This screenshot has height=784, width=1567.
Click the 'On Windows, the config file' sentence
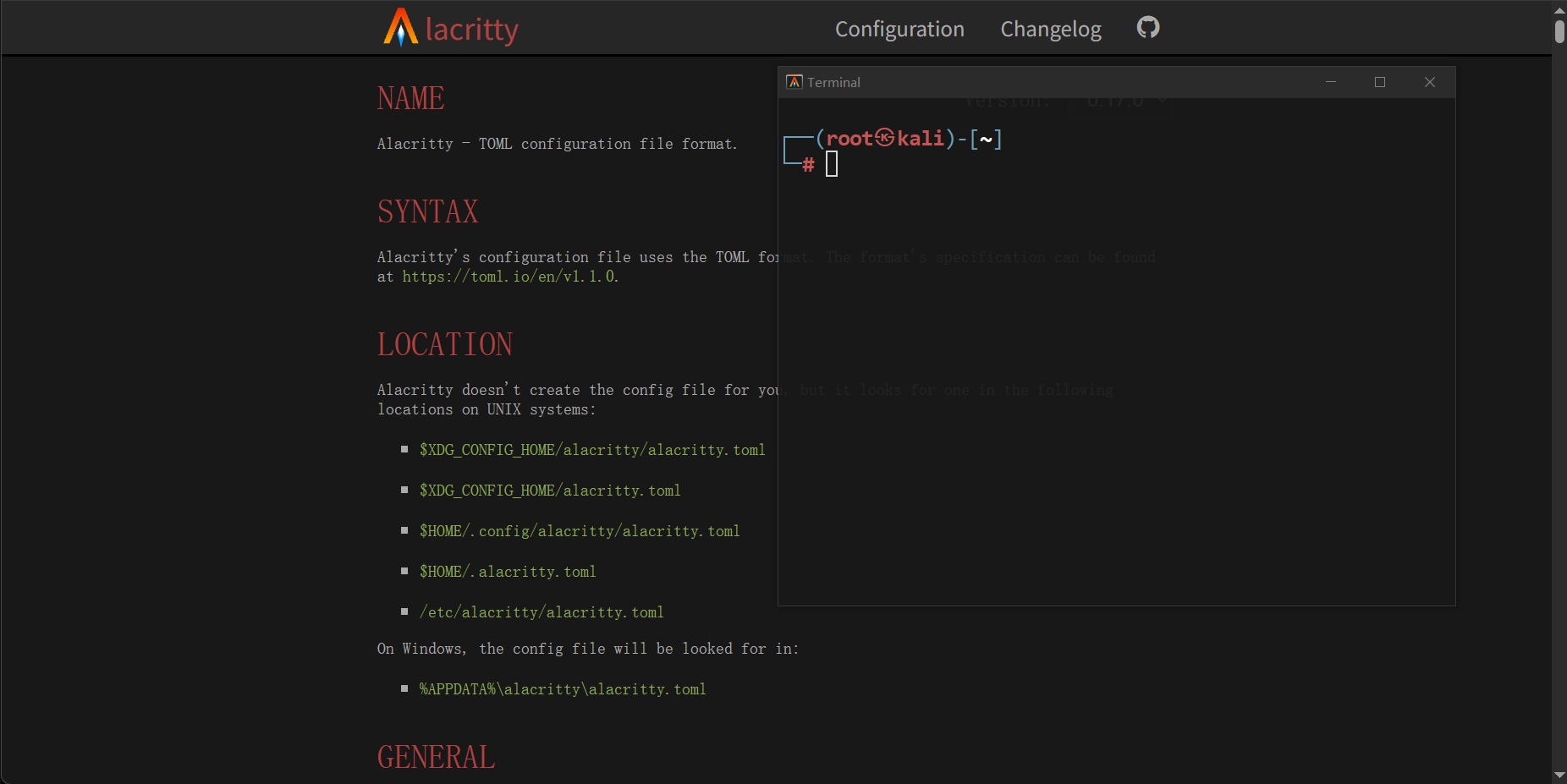(587, 649)
